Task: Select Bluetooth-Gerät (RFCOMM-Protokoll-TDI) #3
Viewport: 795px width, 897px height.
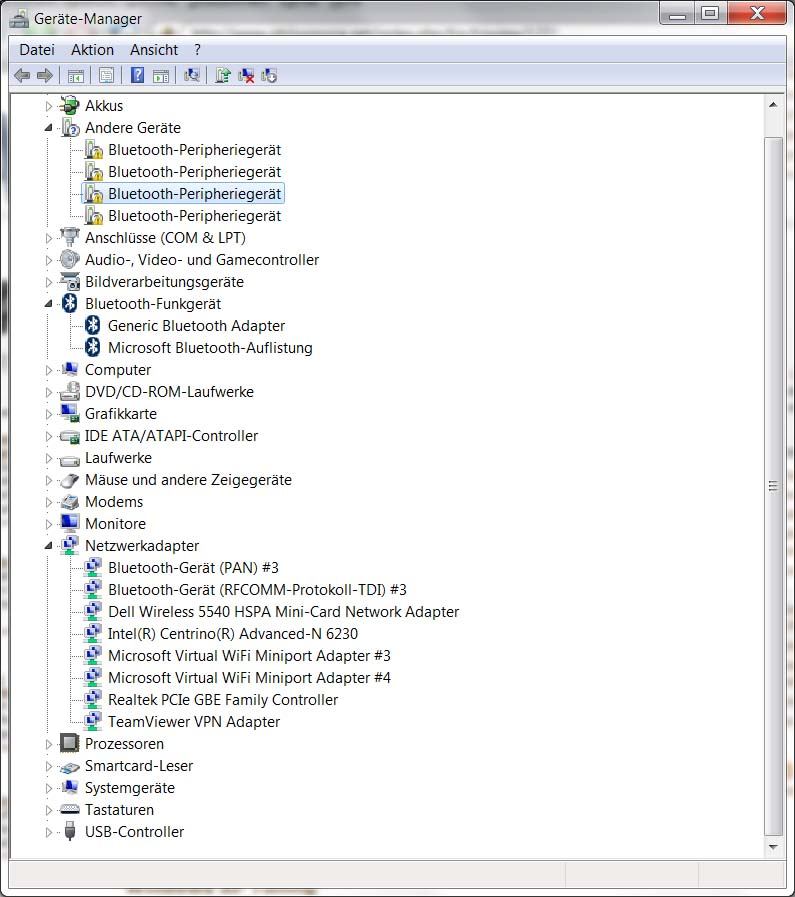Action: pos(257,590)
